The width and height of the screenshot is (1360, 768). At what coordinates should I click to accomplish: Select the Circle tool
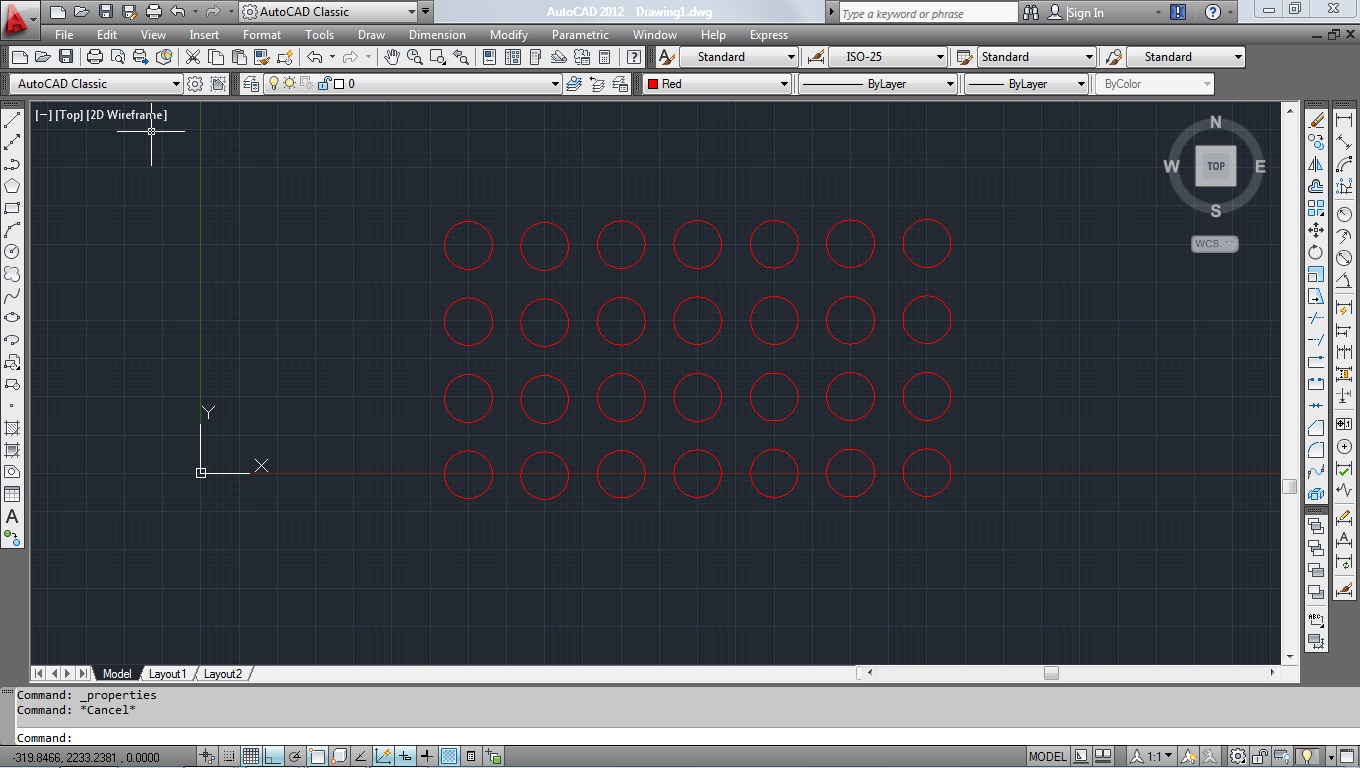pyautogui.click(x=12, y=252)
